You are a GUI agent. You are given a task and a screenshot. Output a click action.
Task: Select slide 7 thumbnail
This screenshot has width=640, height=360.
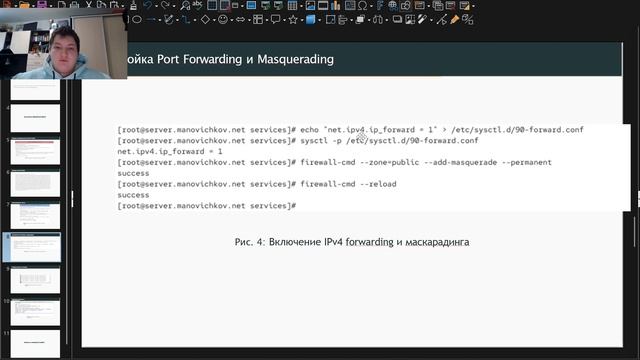pyautogui.click(x=35, y=215)
